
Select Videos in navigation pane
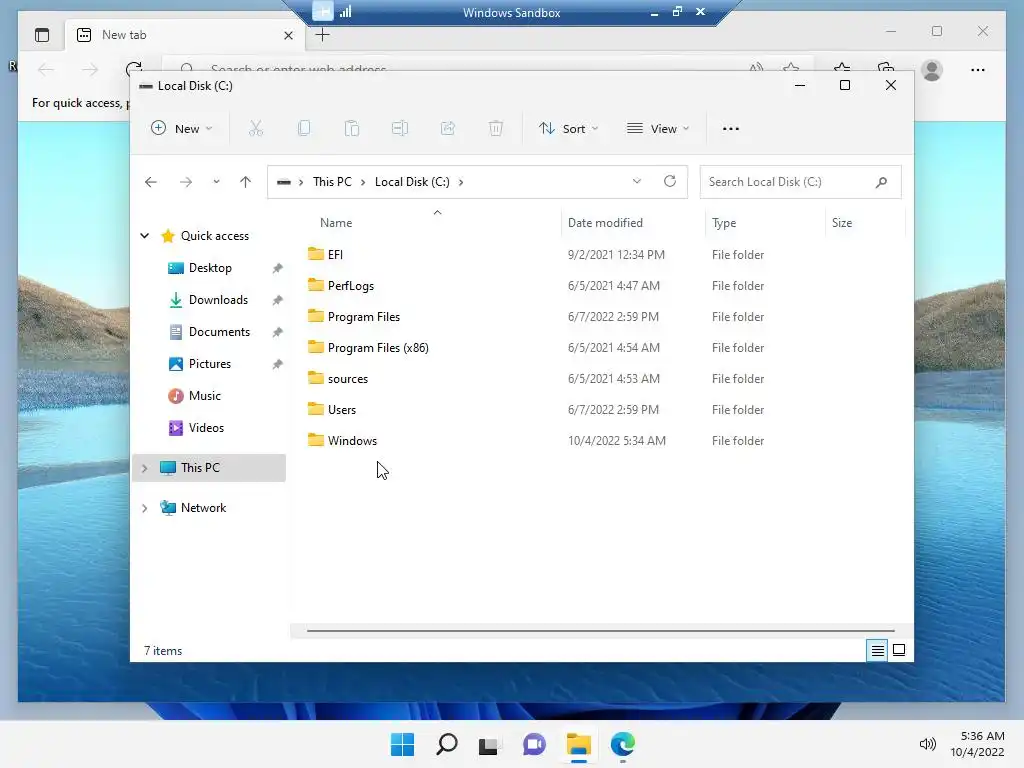(206, 428)
